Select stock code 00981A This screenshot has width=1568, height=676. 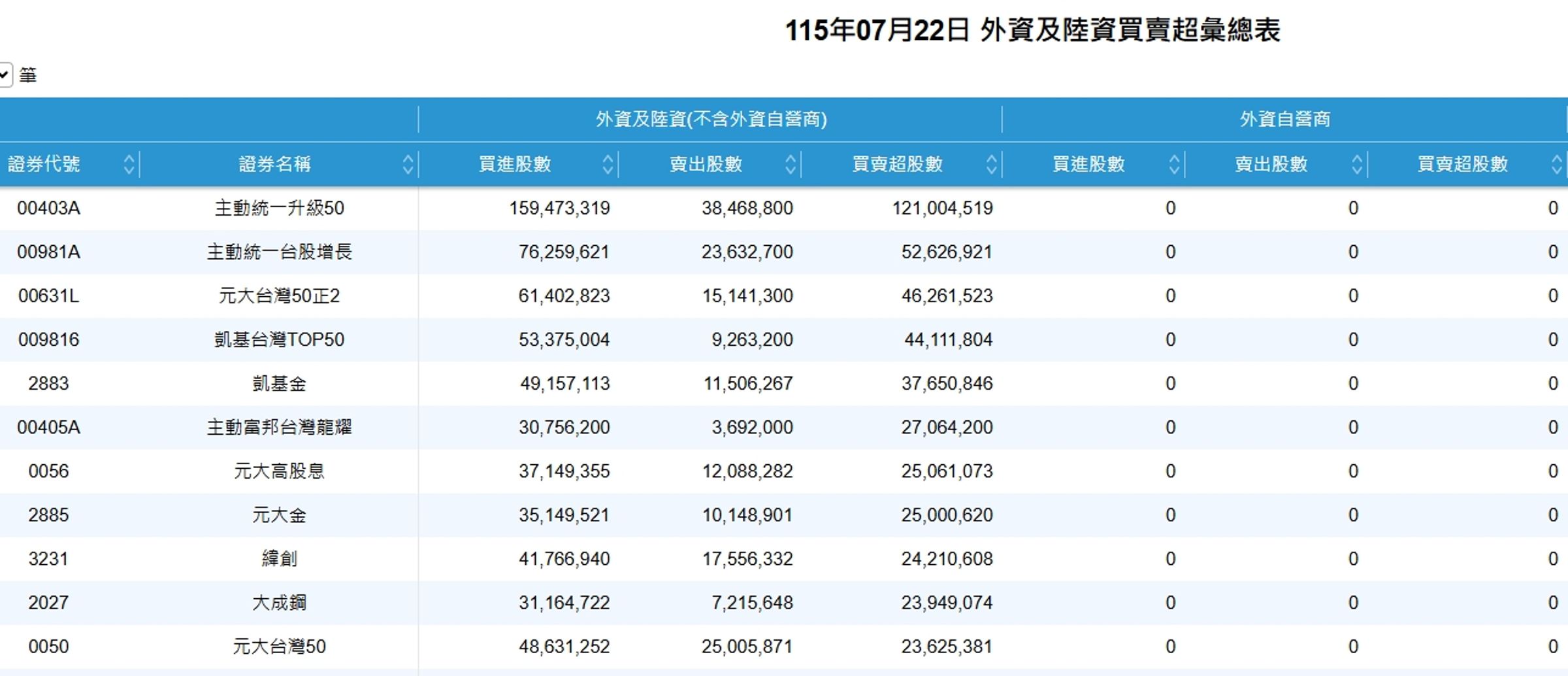48,252
